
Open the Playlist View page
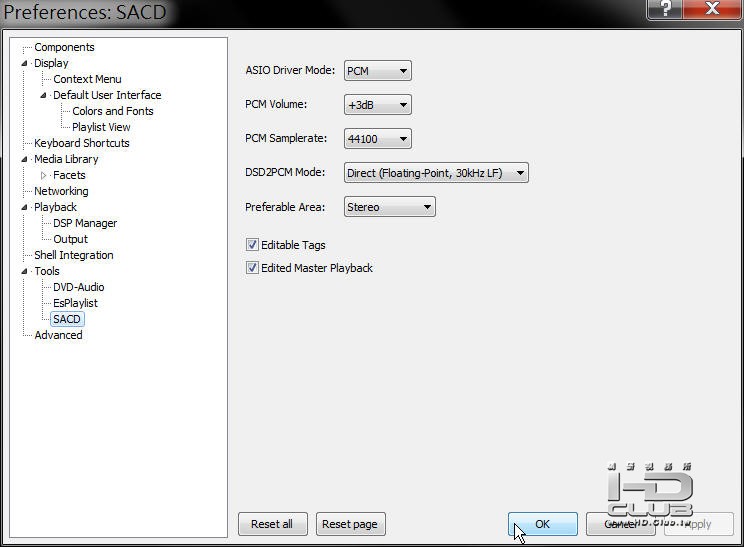[101, 127]
